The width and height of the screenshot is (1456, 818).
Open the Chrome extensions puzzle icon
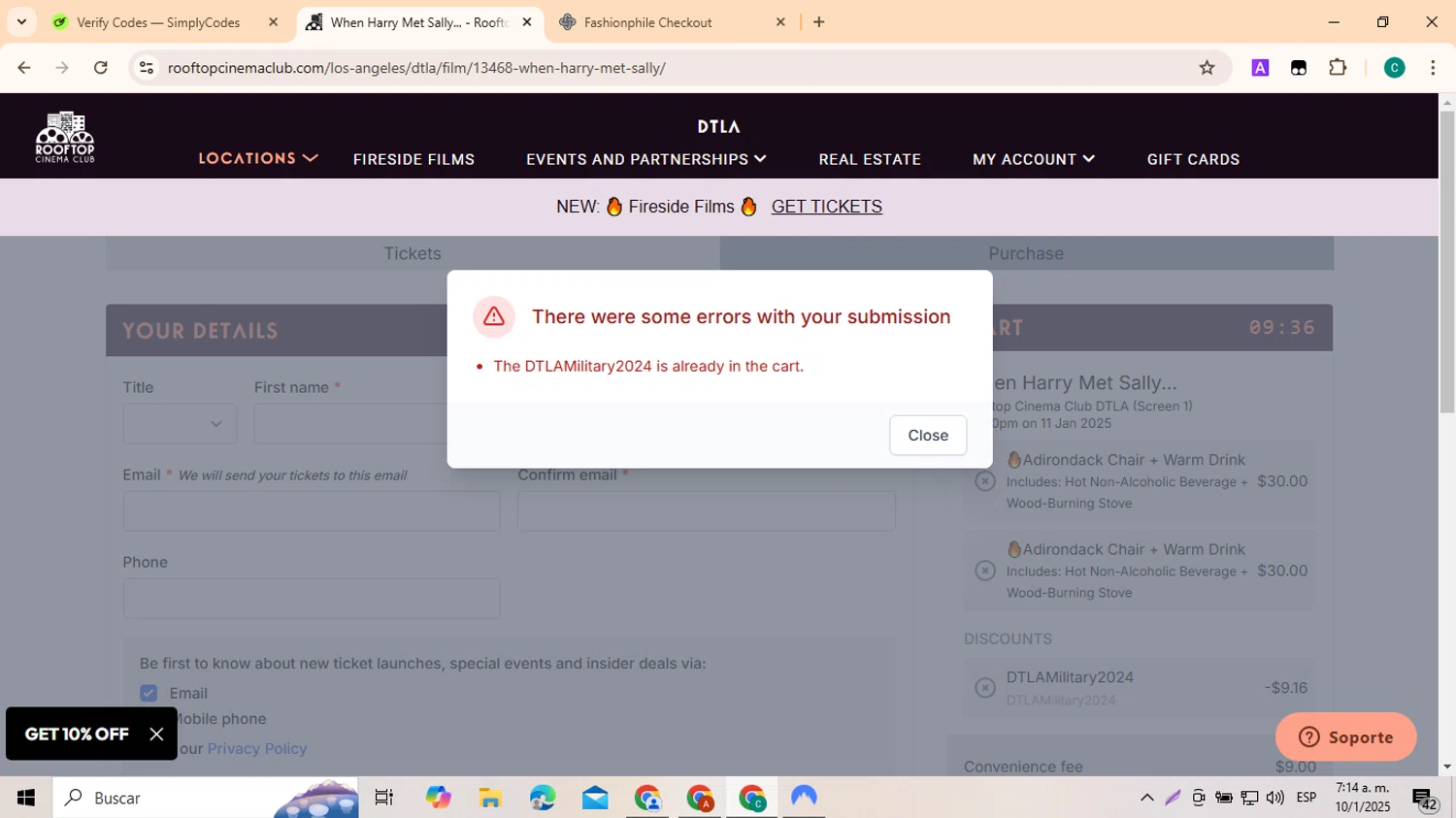pyautogui.click(x=1338, y=68)
